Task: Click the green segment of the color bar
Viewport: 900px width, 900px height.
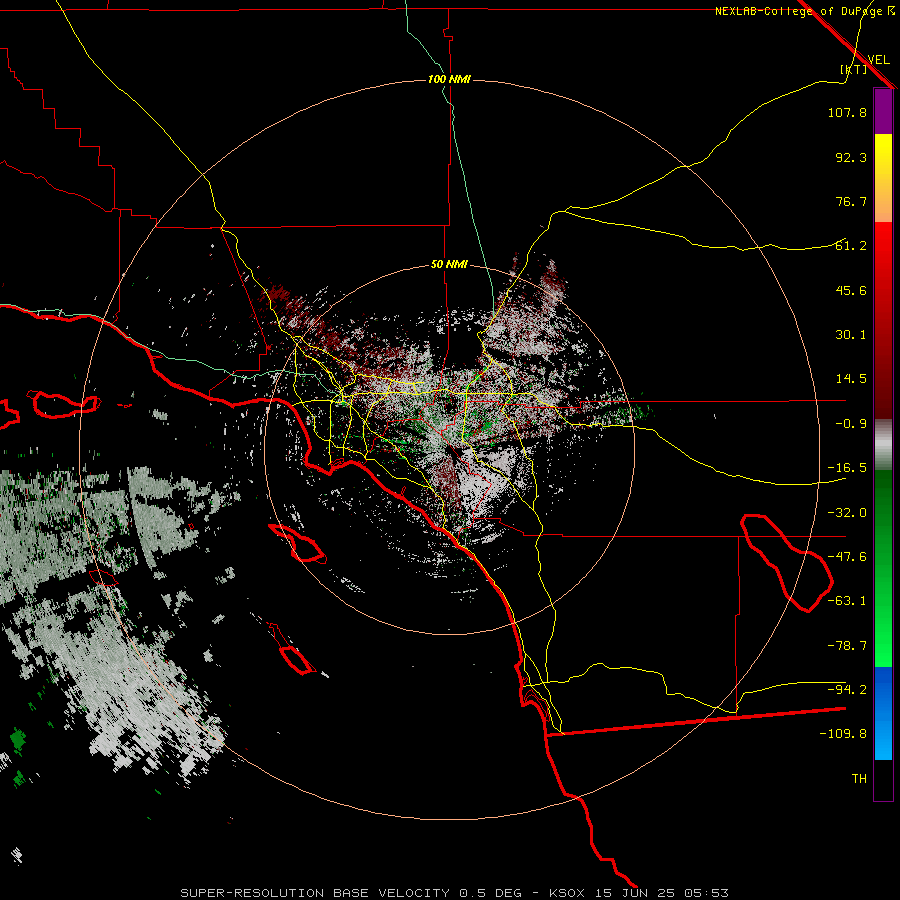Action: [883, 568]
